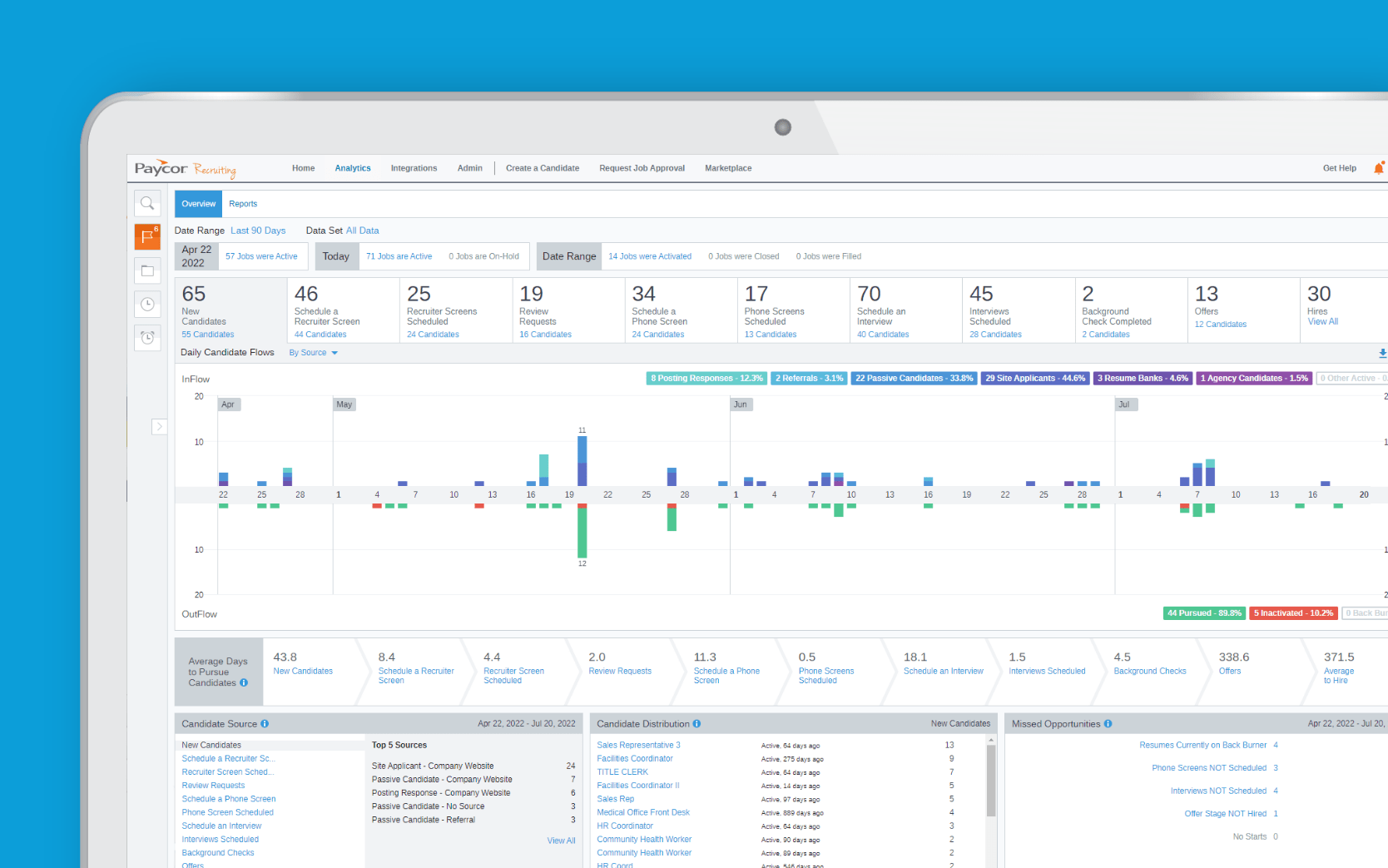Click Get Help
This screenshot has width=1388, height=868.
point(1339,168)
